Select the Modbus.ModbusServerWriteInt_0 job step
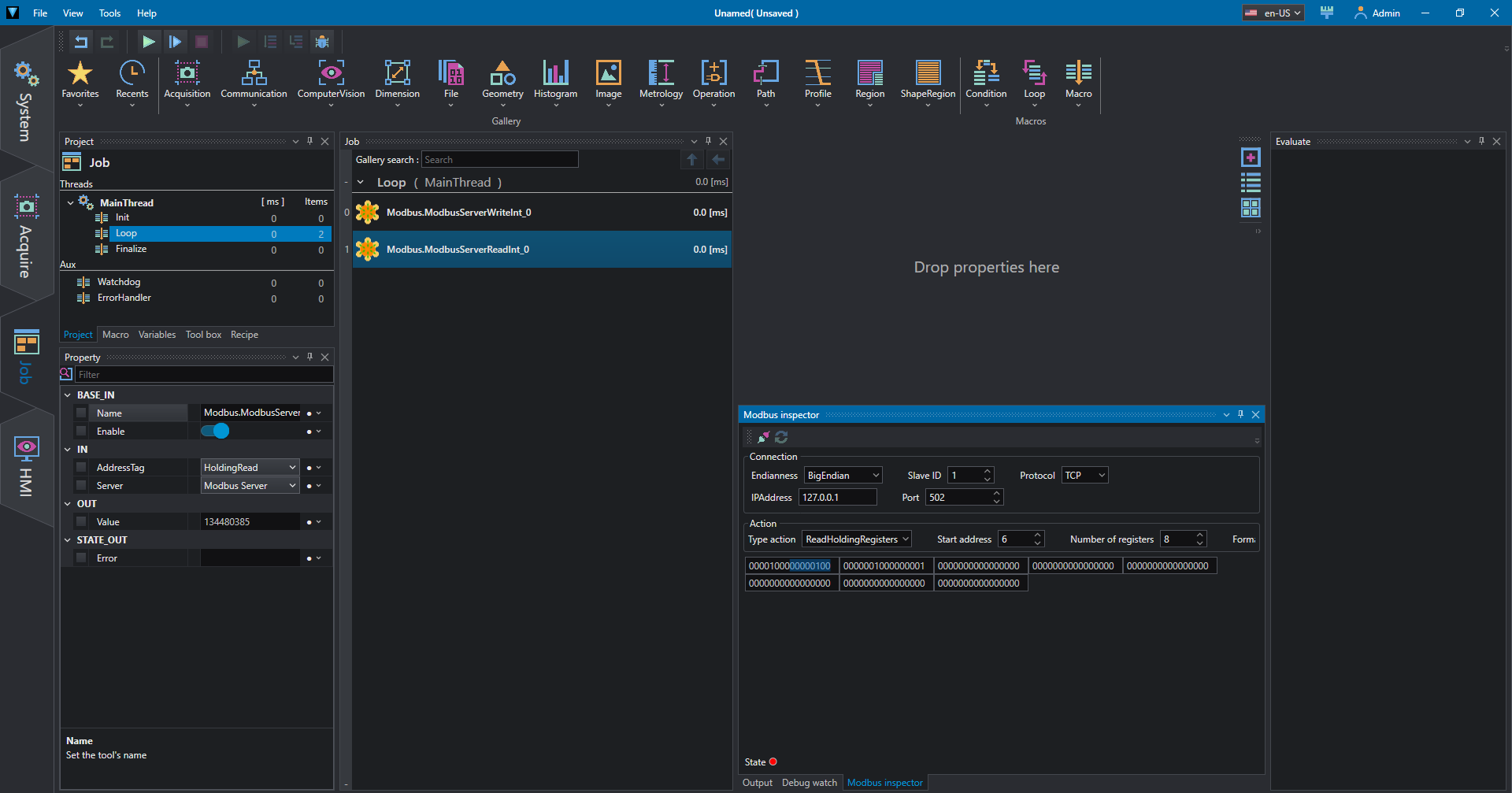 [x=458, y=213]
